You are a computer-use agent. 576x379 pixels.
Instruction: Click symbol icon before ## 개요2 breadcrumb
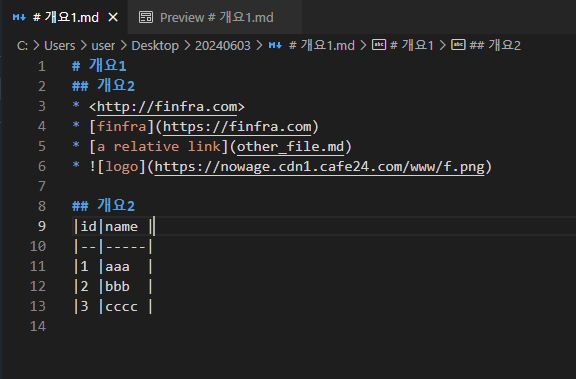click(x=458, y=45)
